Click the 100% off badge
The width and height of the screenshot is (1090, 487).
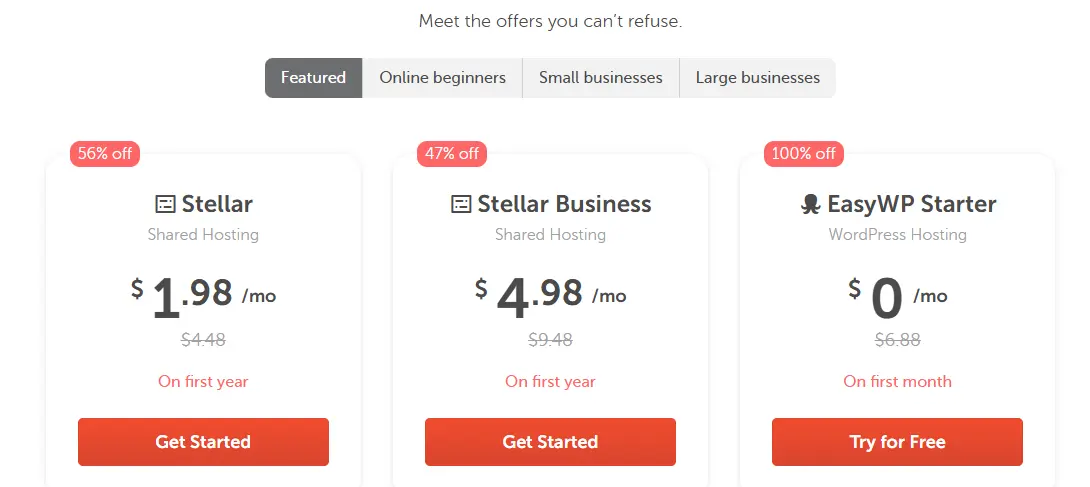pyautogui.click(x=804, y=154)
